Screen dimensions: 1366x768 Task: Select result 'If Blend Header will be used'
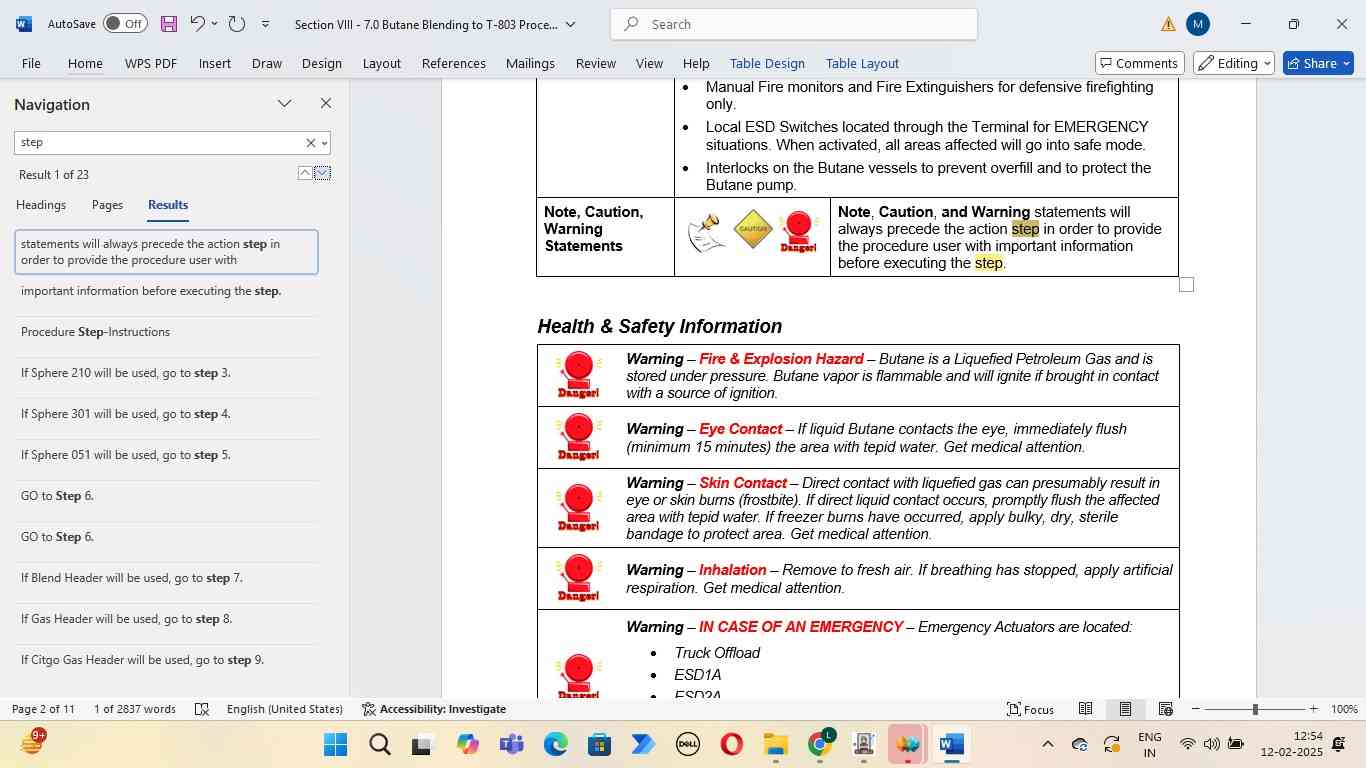point(167,578)
